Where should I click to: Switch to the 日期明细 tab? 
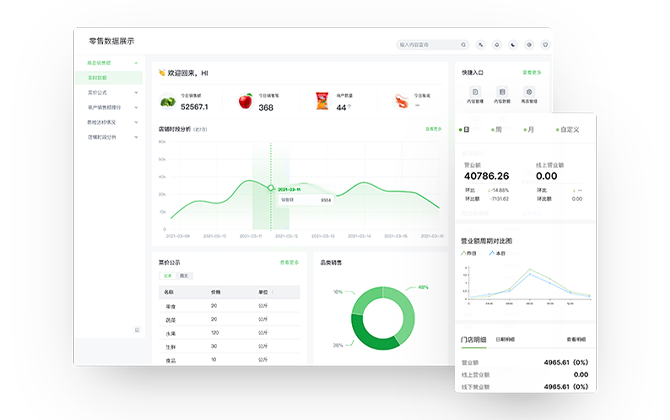coord(507,340)
